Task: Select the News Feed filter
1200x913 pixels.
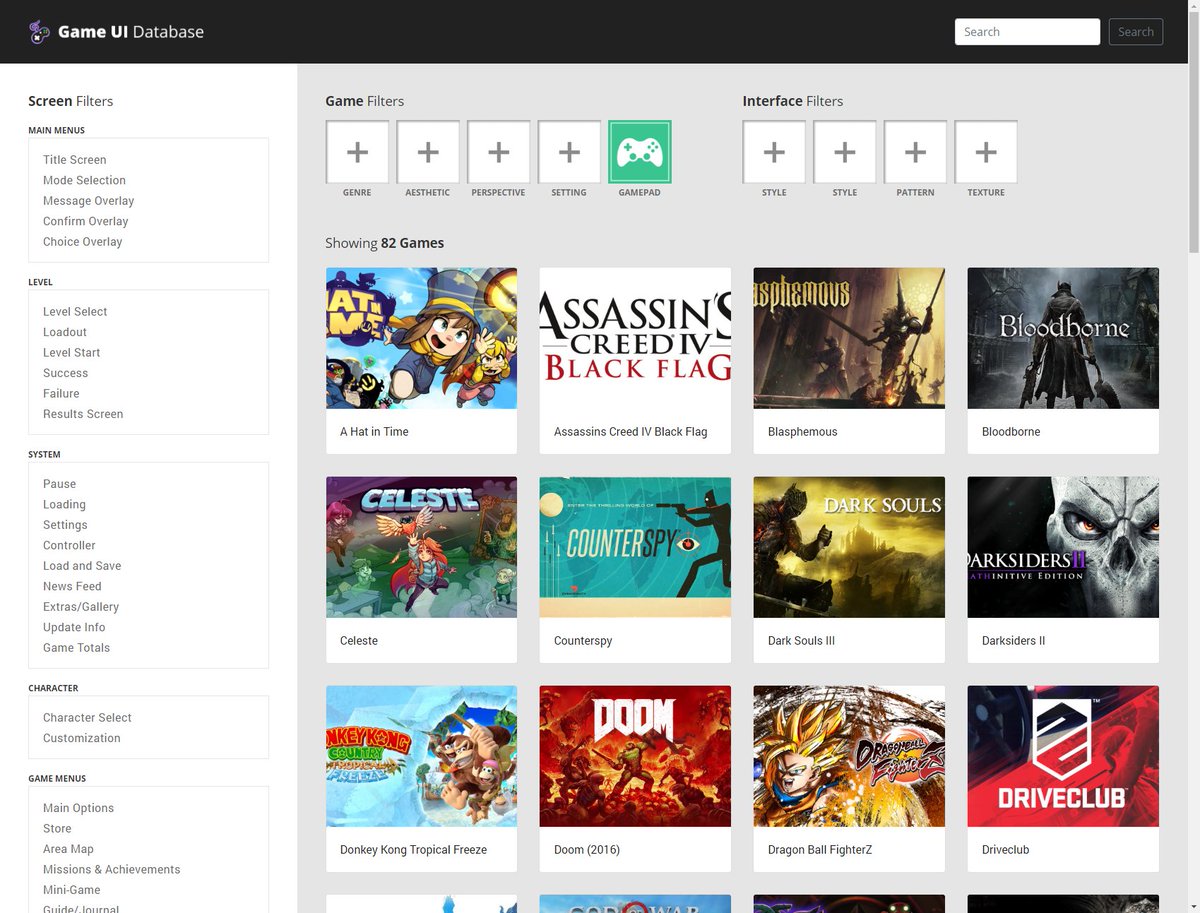Action: coord(72,587)
